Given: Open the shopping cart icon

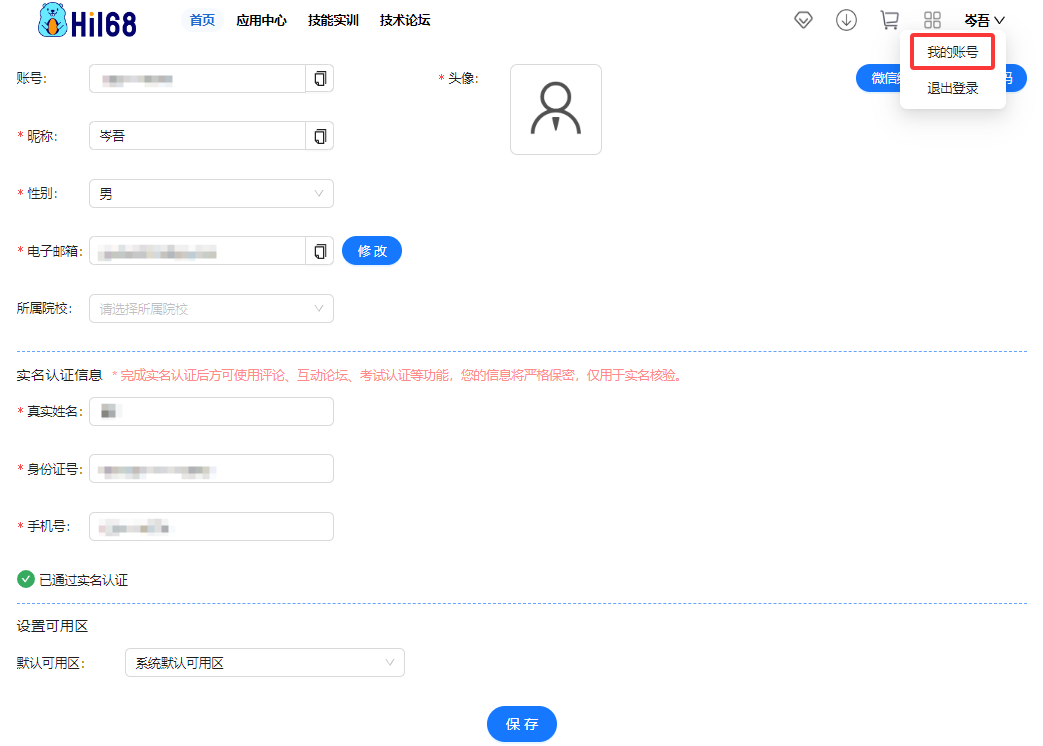Looking at the screenshot, I should (x=889, y=20).
